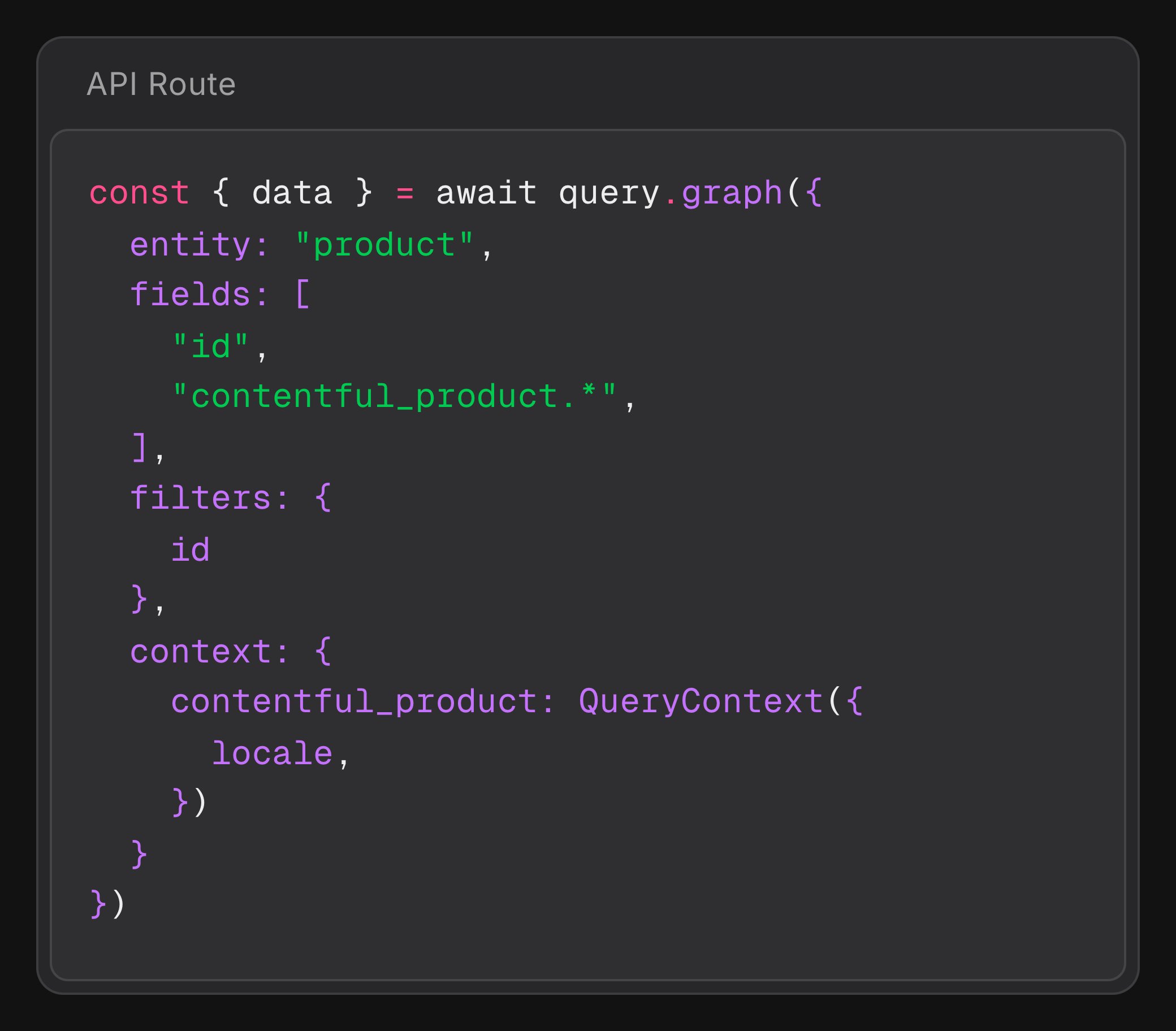This screenshot has height=1031, width=1176.
Task: Click the 'await' keyword
Action: [x=487, y=193]
